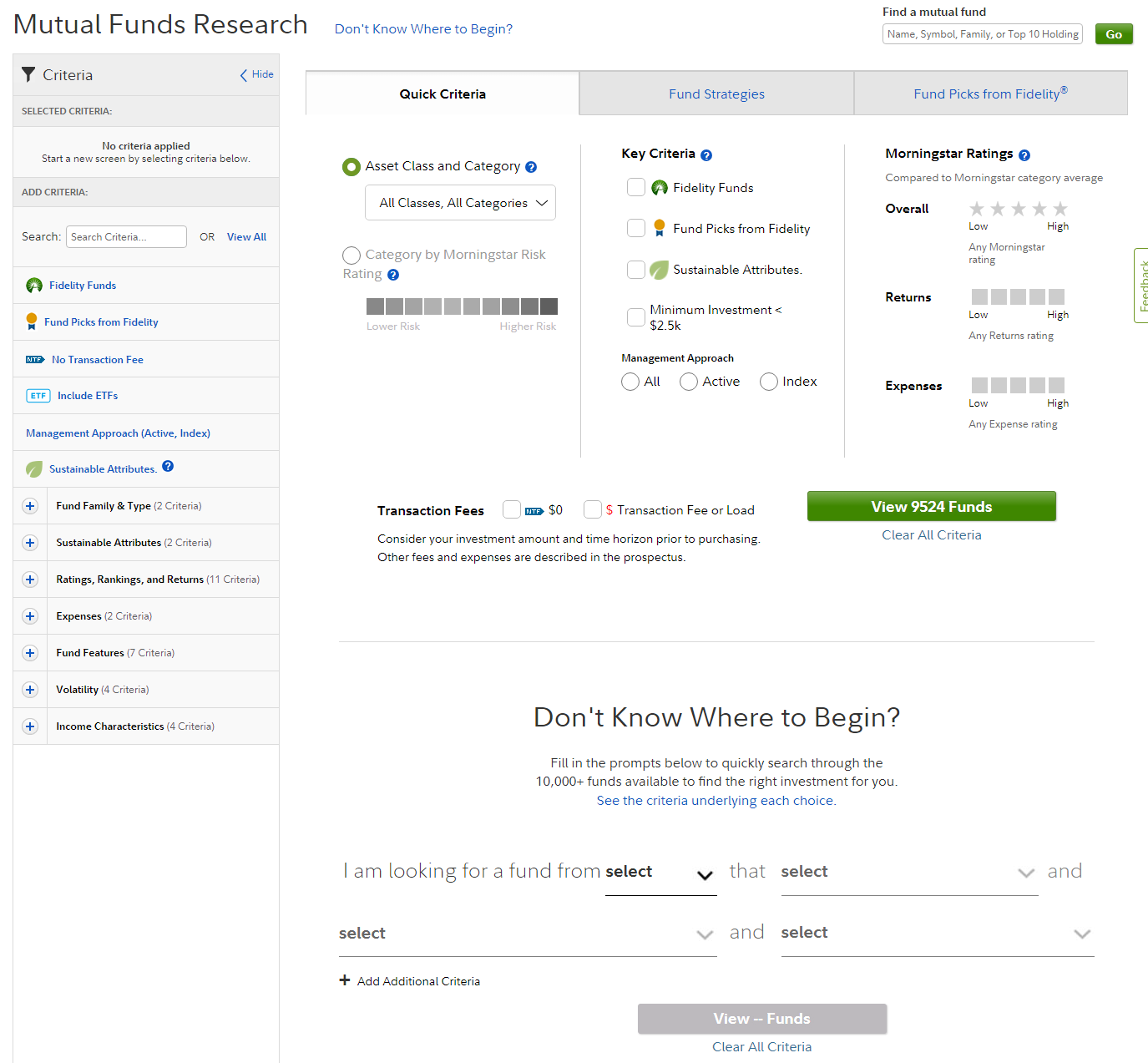Enable the Minimum Investment under $2.5k checkbox

point(636,317)
